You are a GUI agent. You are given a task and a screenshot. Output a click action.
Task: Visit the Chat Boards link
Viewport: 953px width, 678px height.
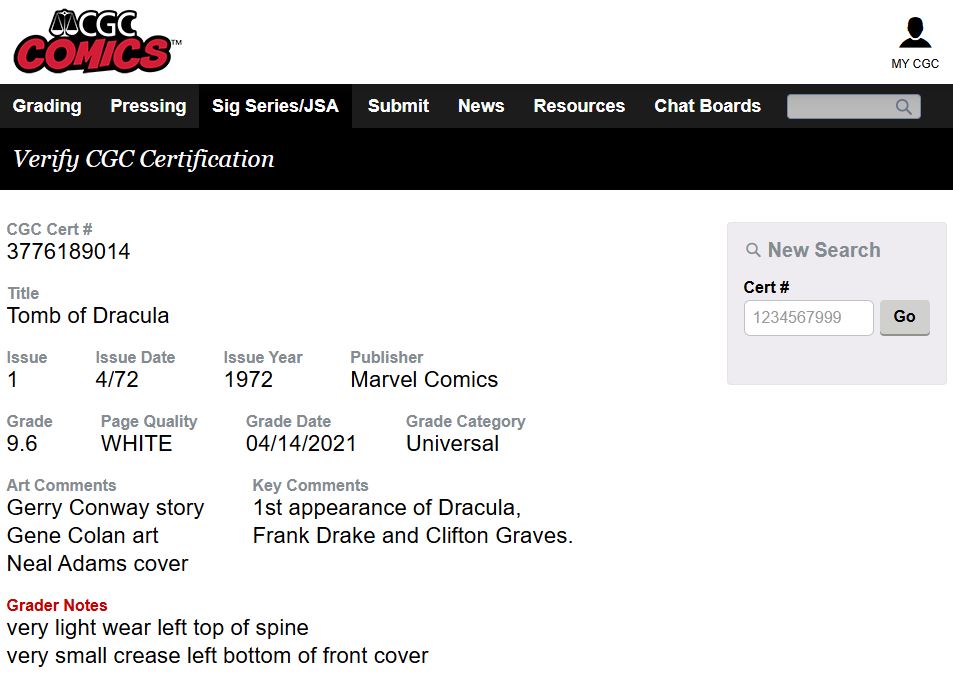(x=707, y=106)
